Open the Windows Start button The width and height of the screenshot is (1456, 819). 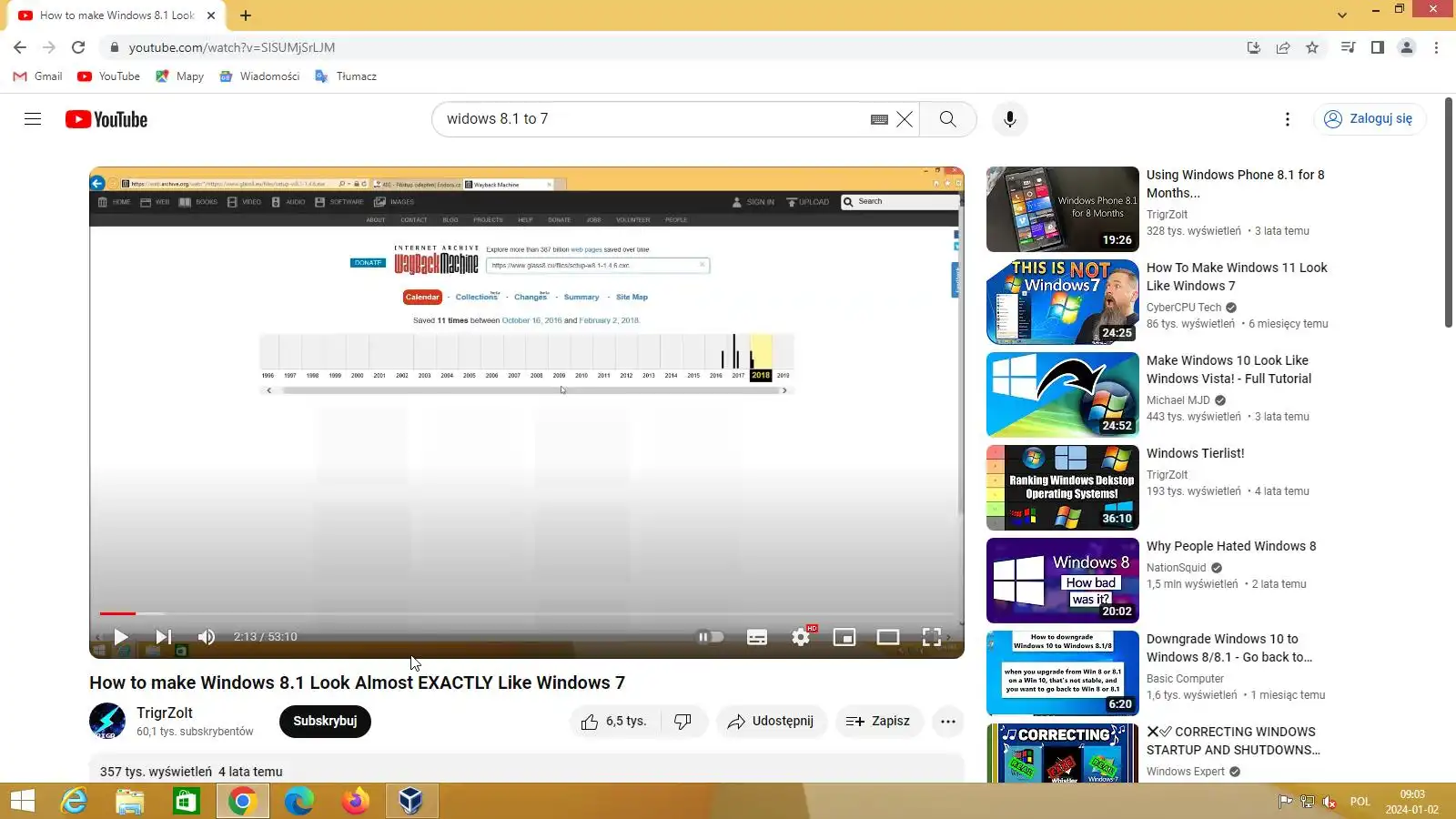coord(23,801)
